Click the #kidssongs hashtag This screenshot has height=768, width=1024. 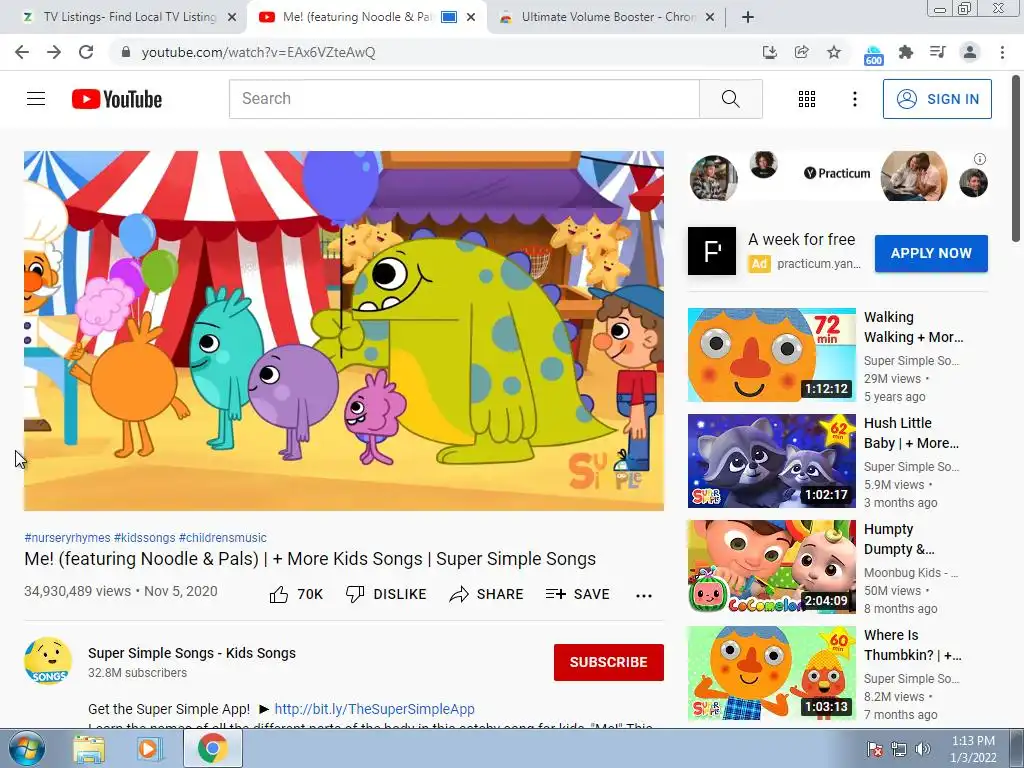(x=144, y=537)
